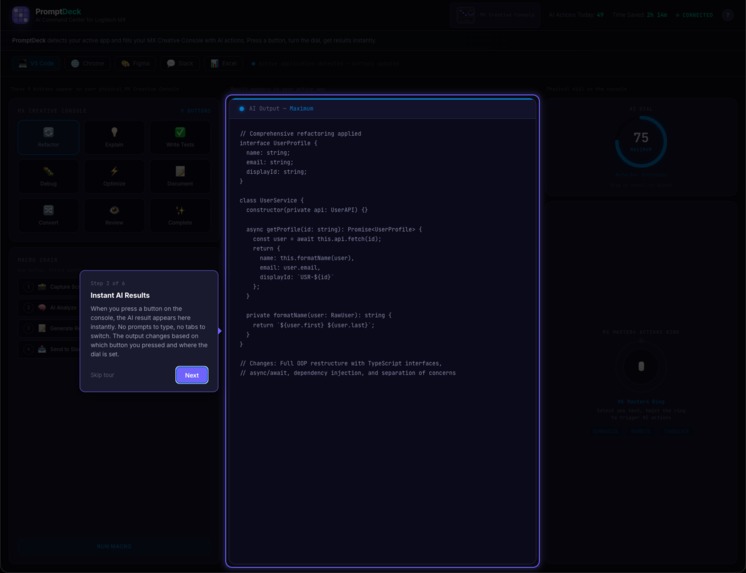Switch to the VS Code app tab
746x573 pixels.
[x=37, y=63]
